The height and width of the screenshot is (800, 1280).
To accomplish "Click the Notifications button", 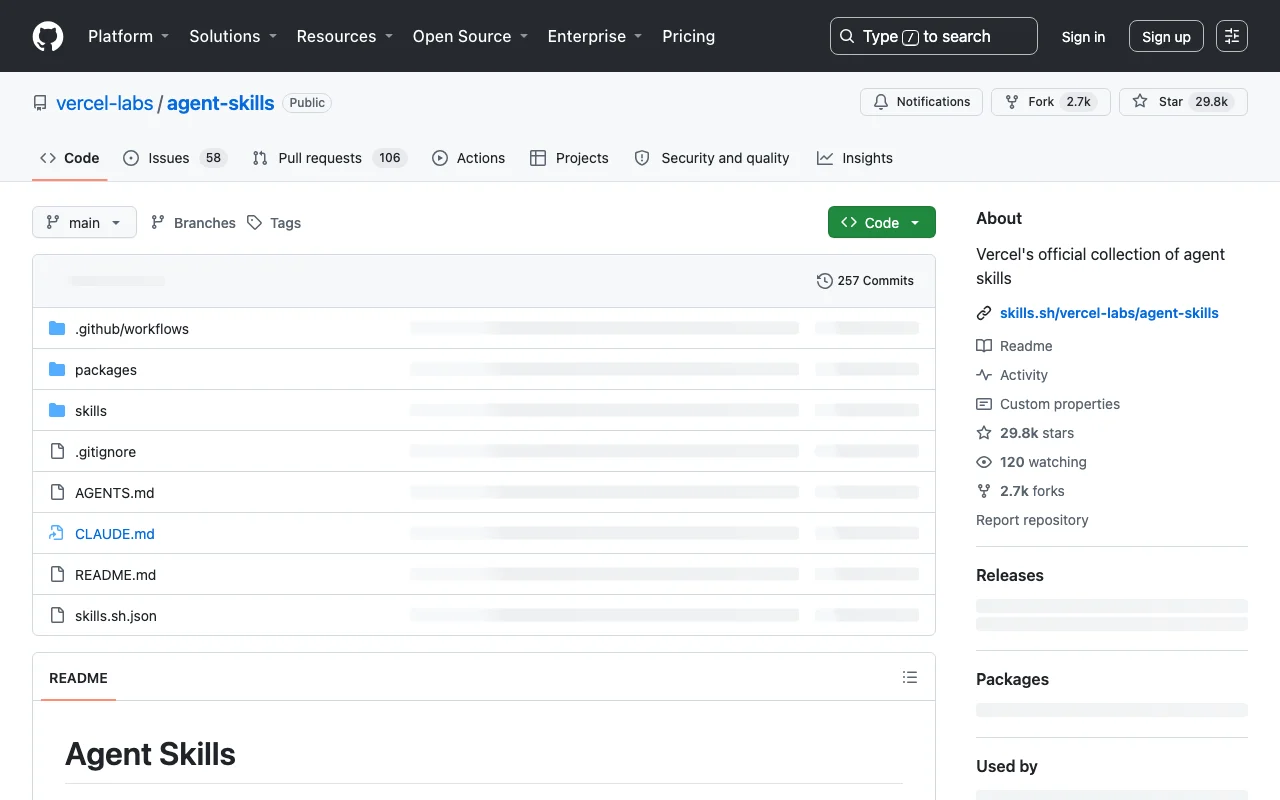I will coord(921,102).
